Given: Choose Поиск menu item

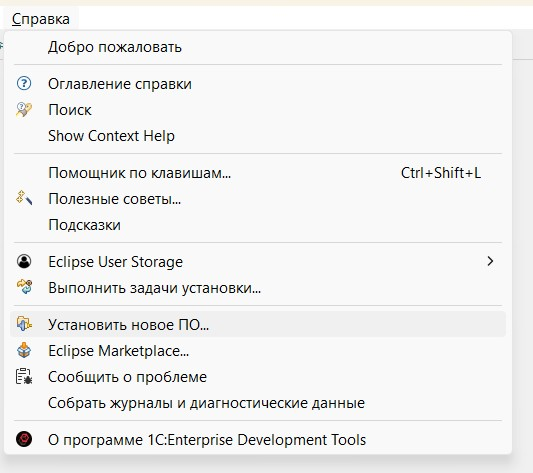Looking at the screenshot, I should coord(258,110).
